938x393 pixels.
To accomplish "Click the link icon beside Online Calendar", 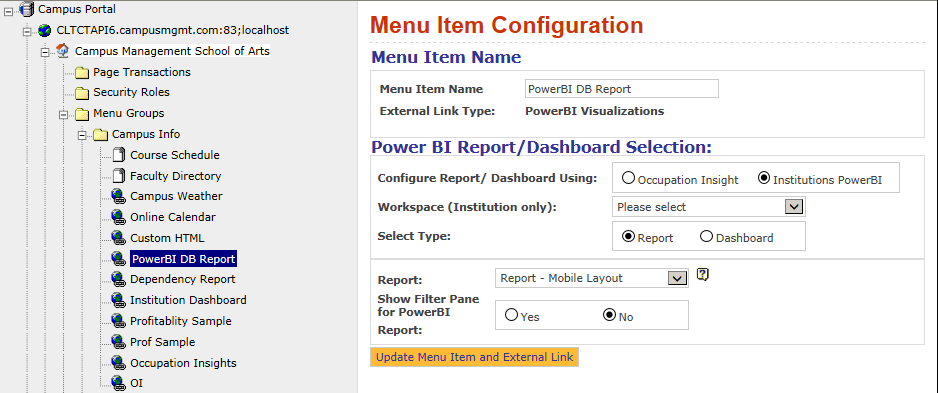I will pos(118,217).
